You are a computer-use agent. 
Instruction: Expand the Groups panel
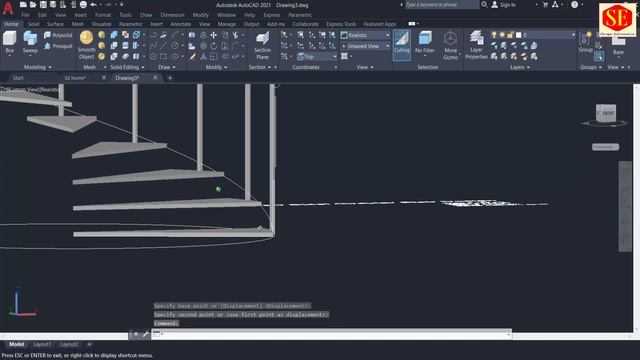click(x=591, y=67)
